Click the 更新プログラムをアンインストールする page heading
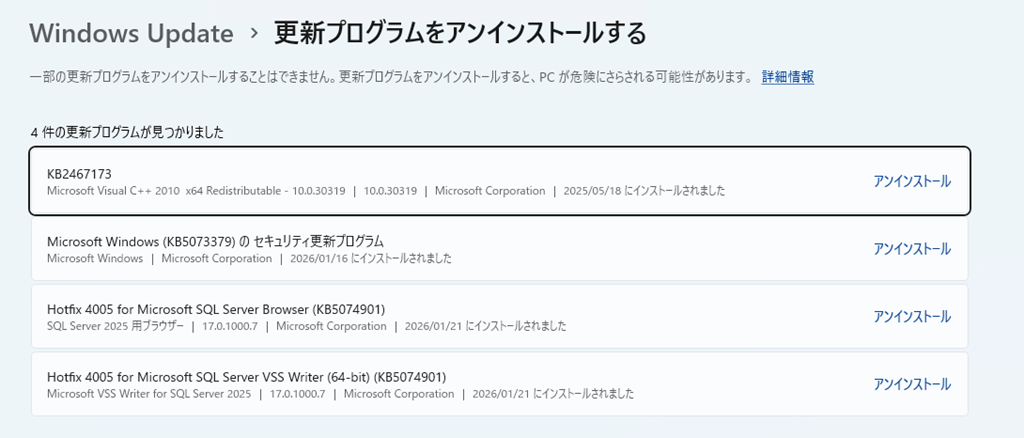Screen dimensions: 1024x438 pos(460,34)
